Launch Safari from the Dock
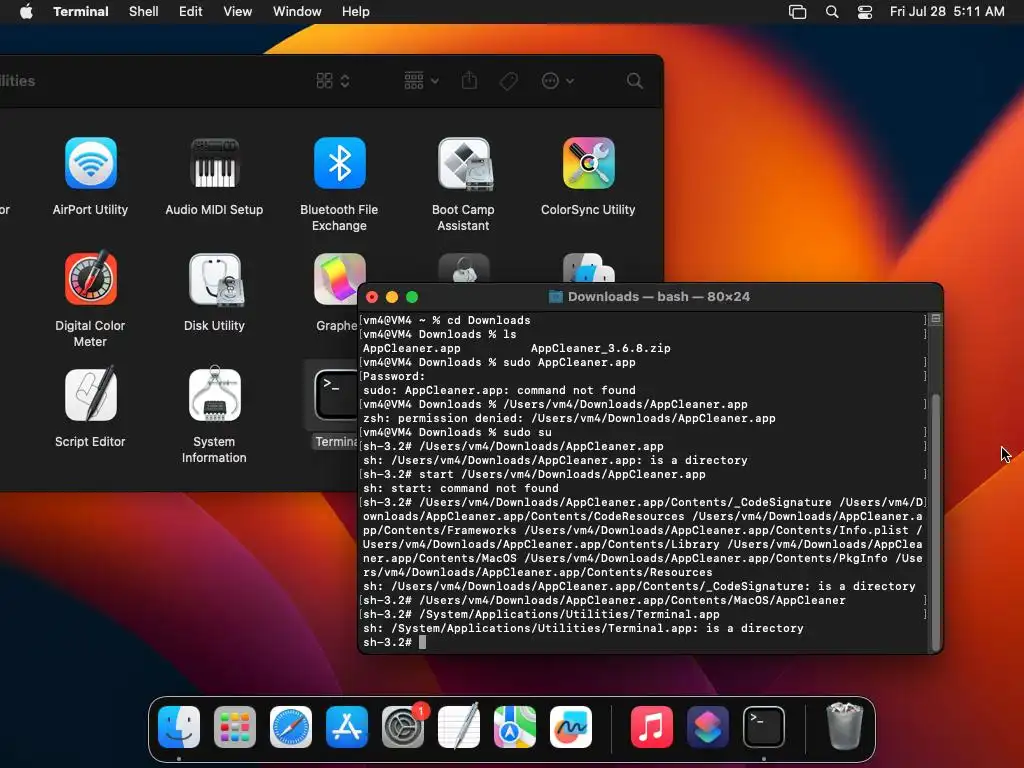The width and height of the screenshot is (1024, 768). tap(291, 727)
